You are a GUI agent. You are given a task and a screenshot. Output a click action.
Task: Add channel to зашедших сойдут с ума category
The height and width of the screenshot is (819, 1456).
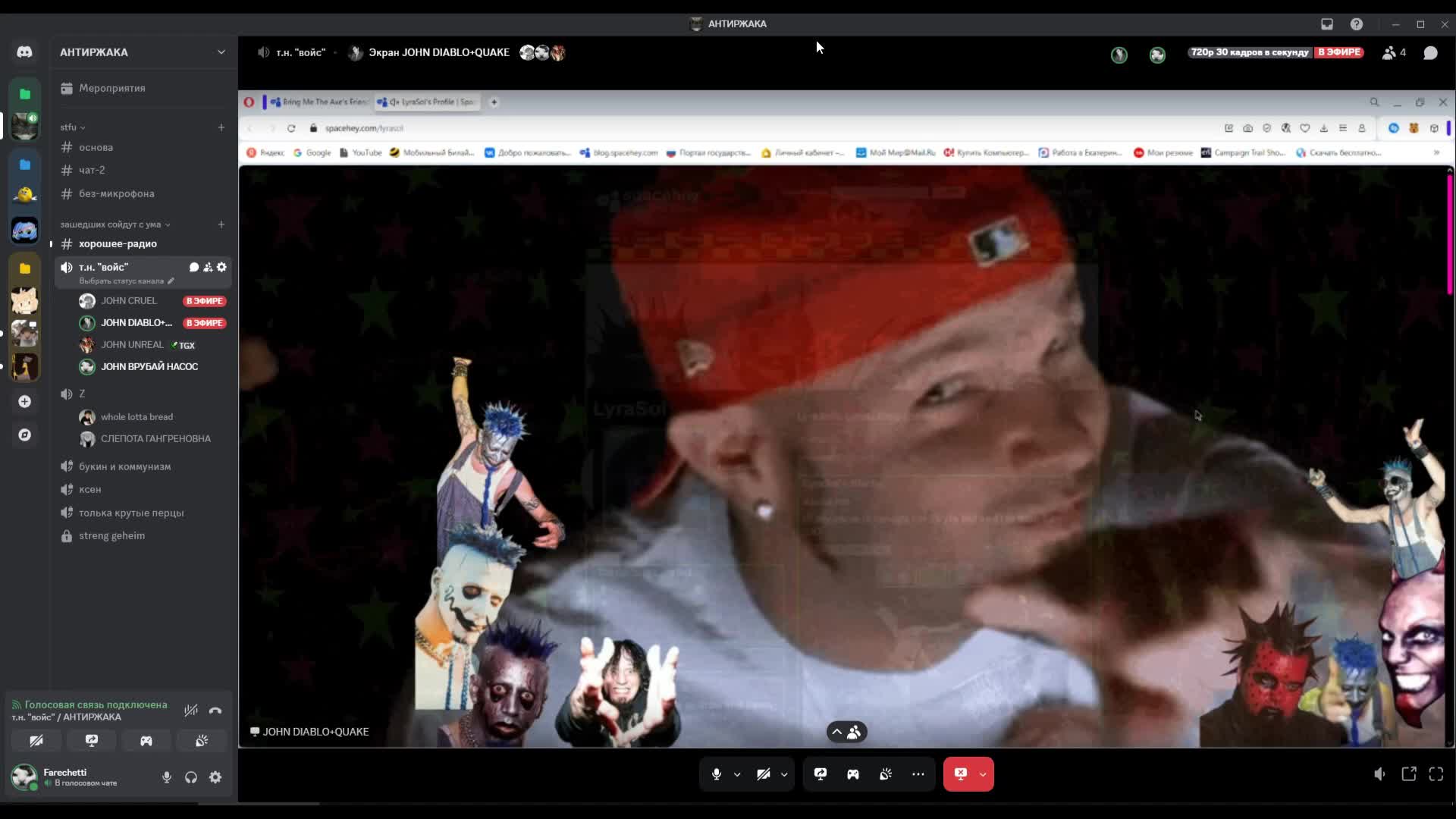[x=221, y=224]
